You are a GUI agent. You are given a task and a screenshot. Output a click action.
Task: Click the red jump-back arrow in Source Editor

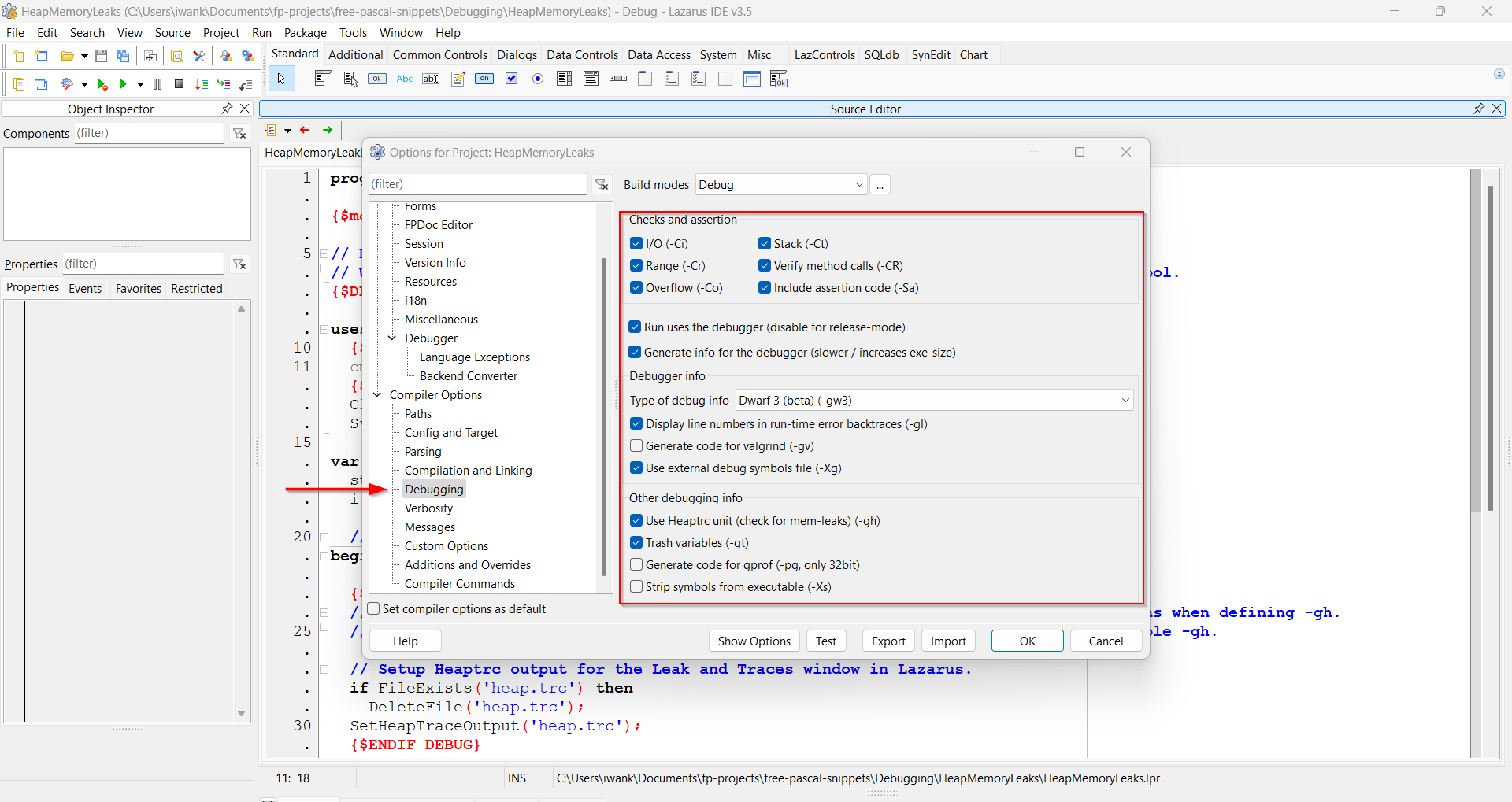coord(306,130)
